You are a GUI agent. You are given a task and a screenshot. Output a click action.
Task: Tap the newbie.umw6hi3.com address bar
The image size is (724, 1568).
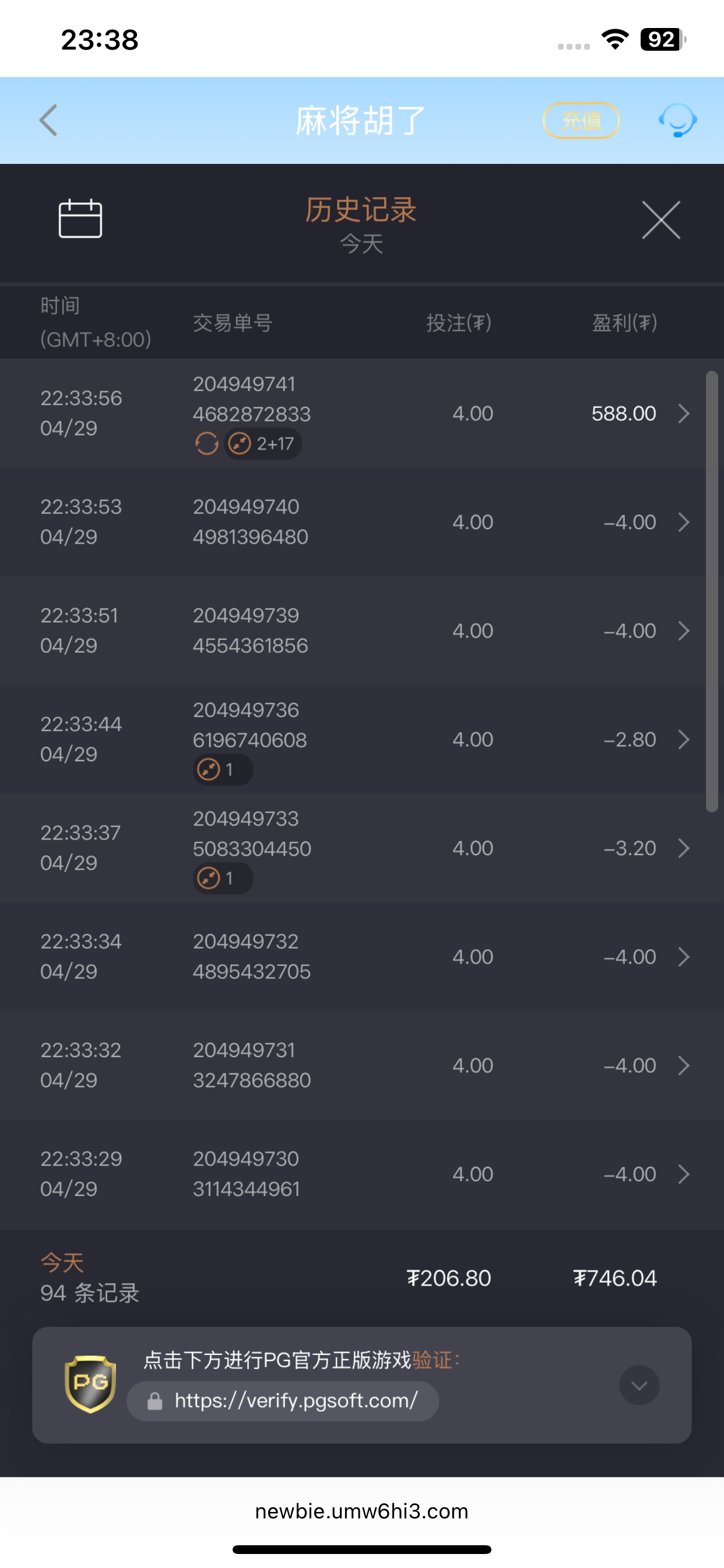[x=361, y=1511]
